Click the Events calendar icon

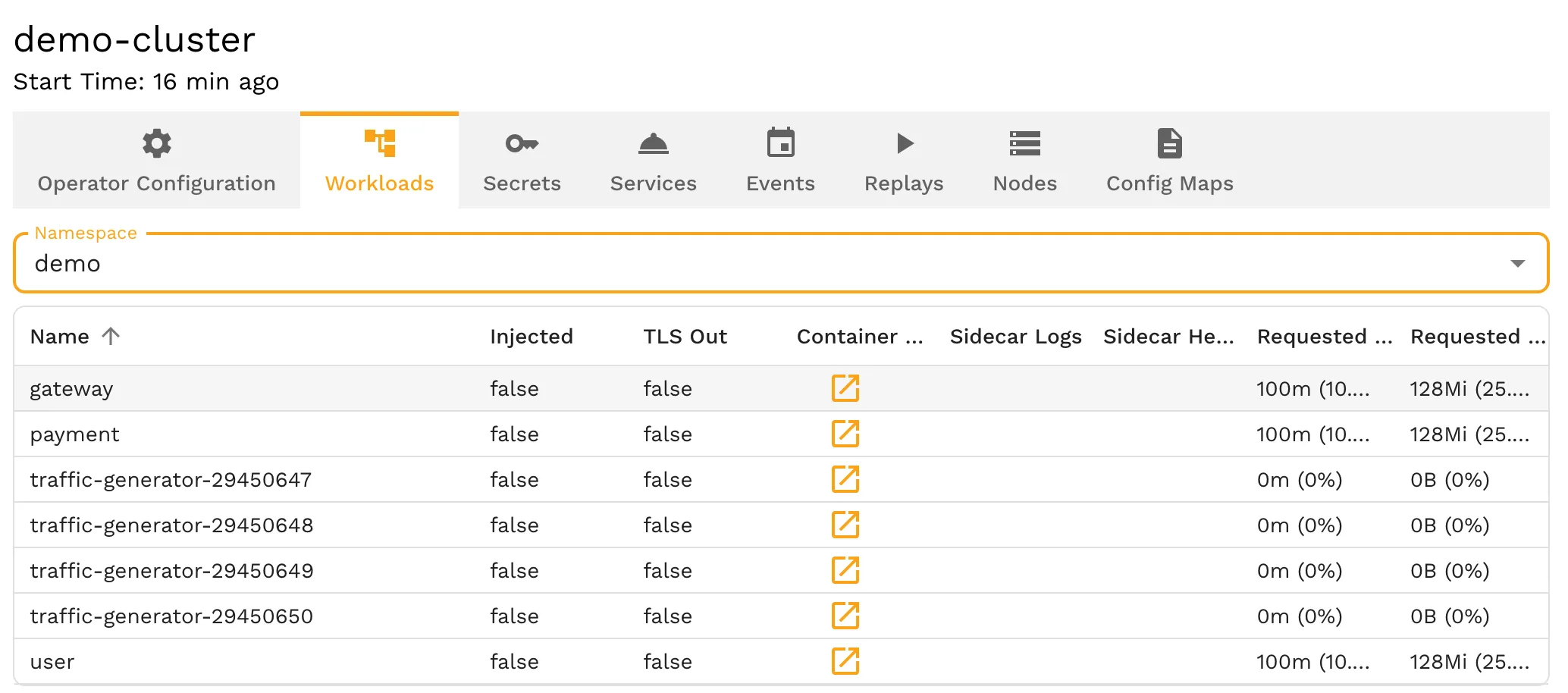point(780,143)
